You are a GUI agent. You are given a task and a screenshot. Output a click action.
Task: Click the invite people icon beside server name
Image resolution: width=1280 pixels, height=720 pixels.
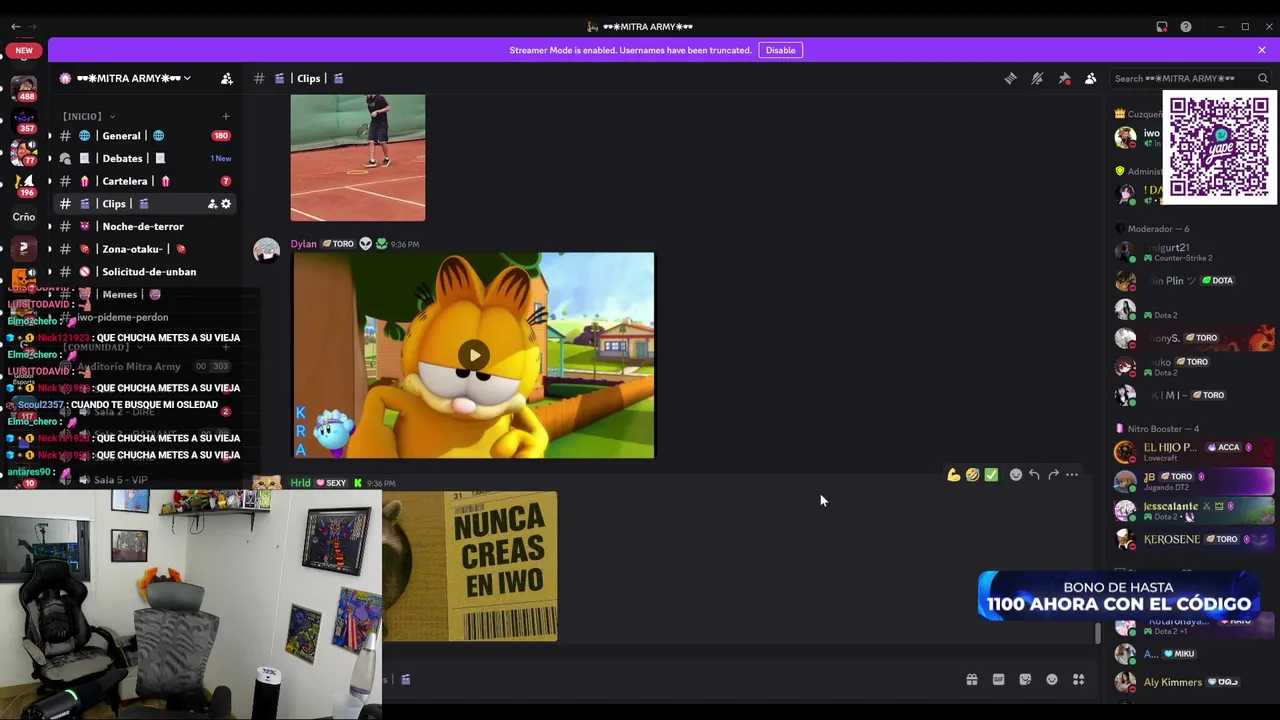point(227,78)
